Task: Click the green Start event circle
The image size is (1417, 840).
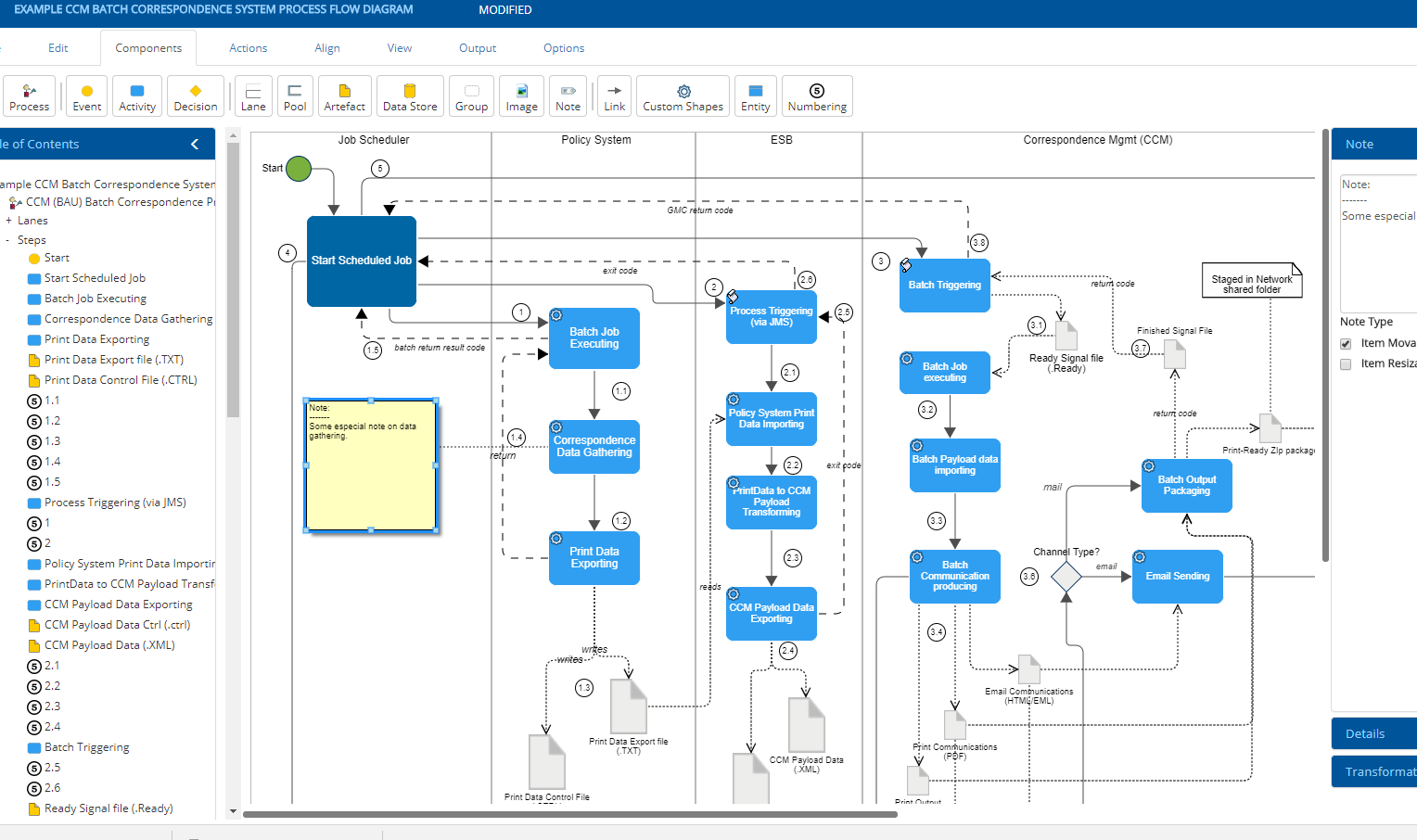Action: (x=299, y=169)
